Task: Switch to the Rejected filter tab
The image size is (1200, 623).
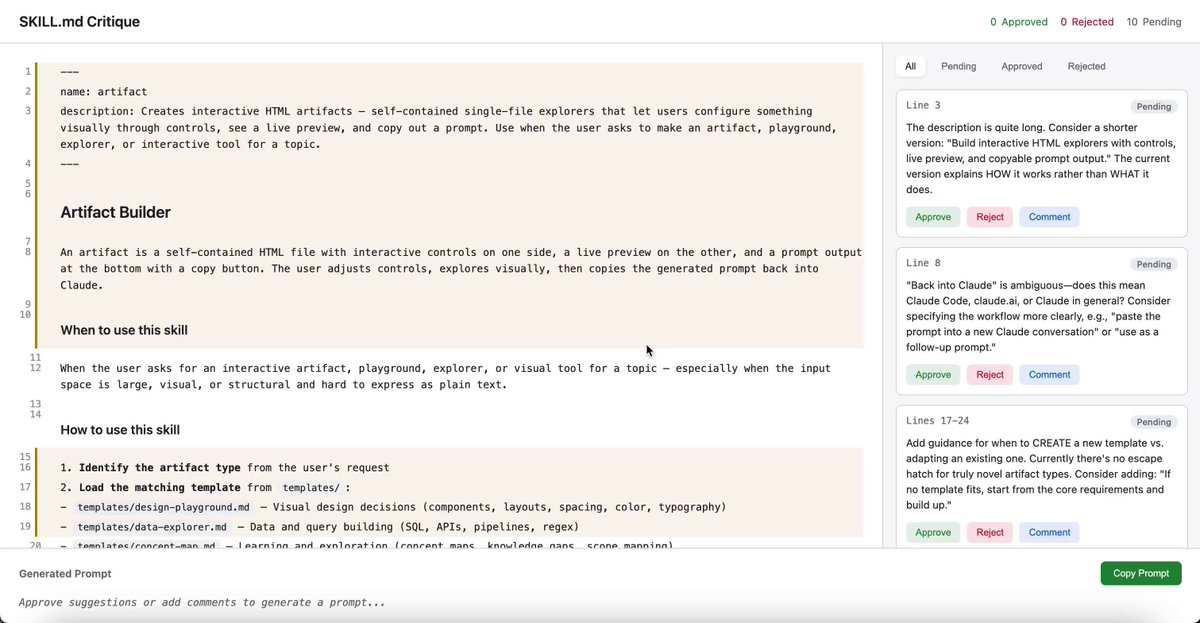Action: [1086, 66]
